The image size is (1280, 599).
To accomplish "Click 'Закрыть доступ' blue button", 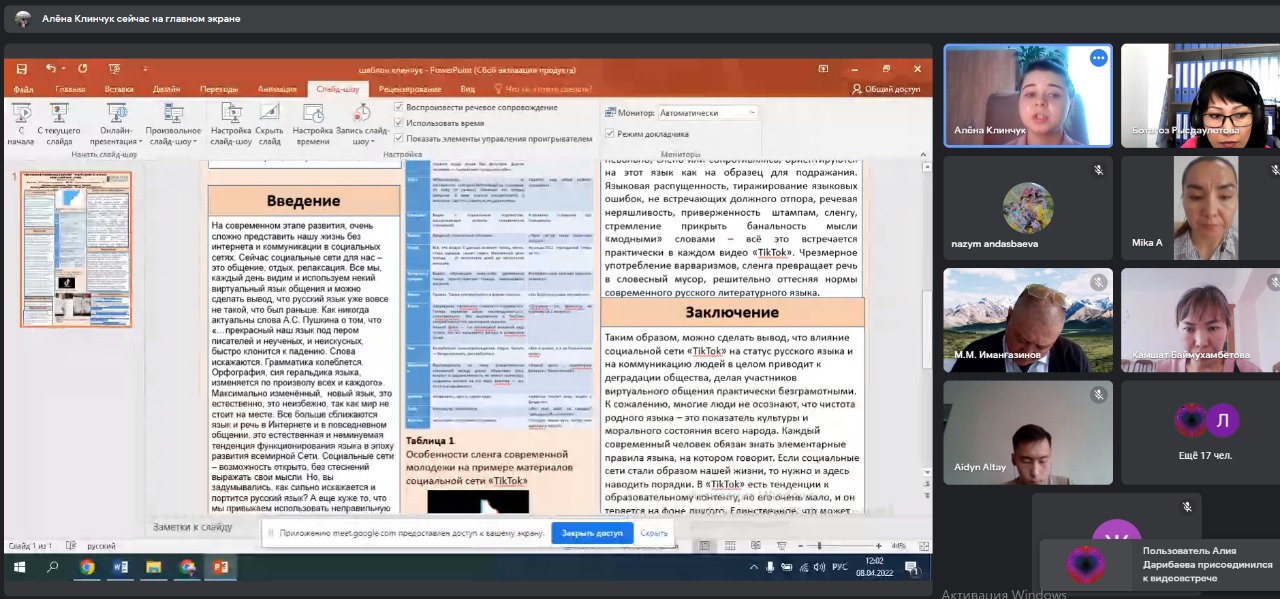I will [591, 533].
